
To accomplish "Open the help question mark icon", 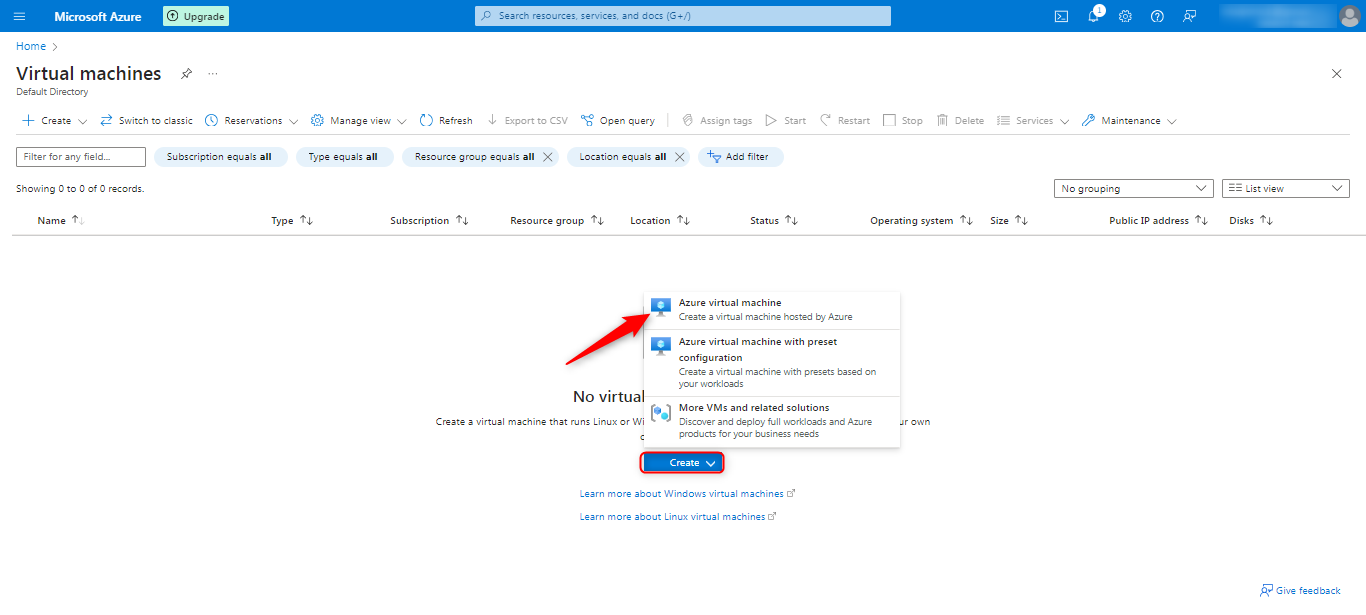I will point(1157,16).
